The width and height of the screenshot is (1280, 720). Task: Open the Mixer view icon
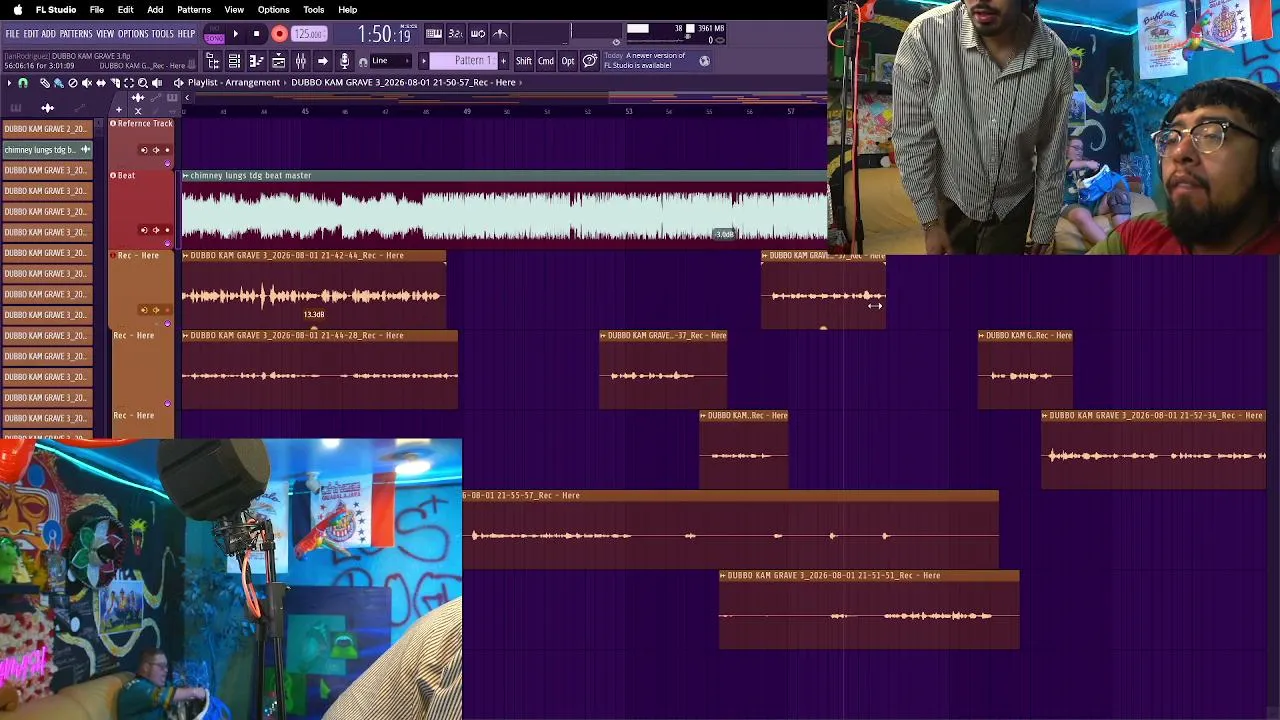[301, 62]
